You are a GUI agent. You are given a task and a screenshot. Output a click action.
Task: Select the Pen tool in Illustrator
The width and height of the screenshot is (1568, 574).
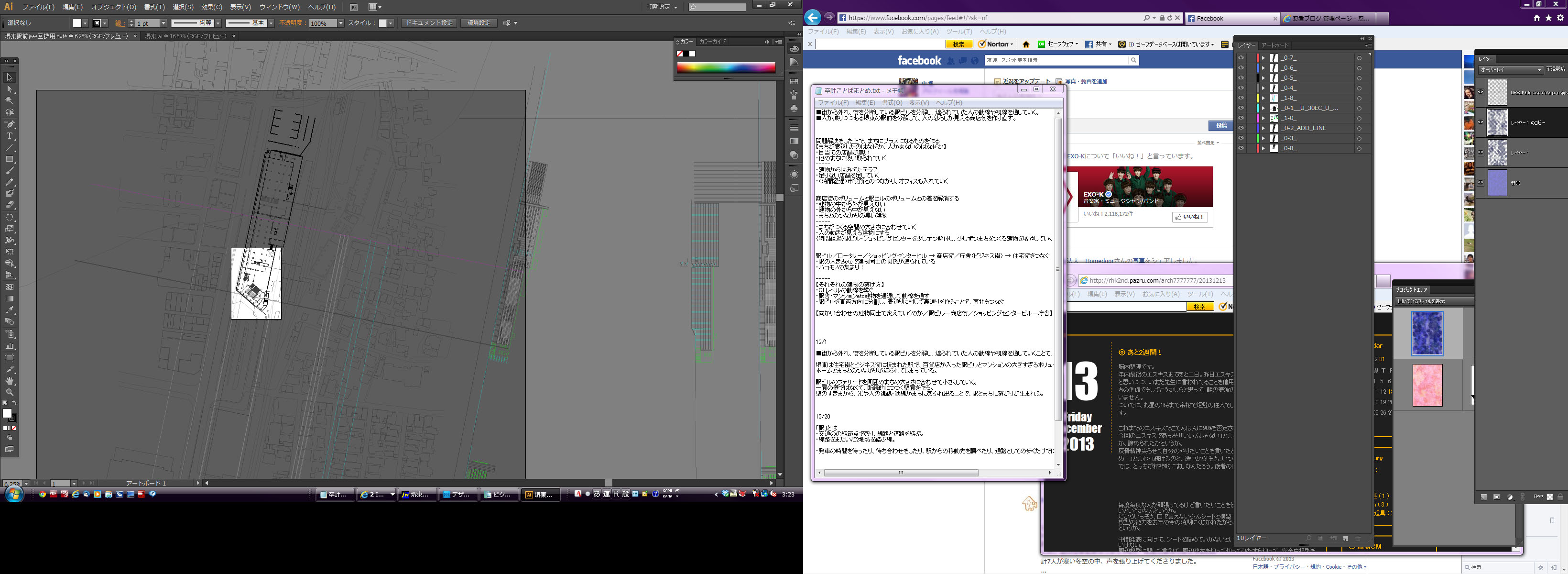(x=10, y=124)
